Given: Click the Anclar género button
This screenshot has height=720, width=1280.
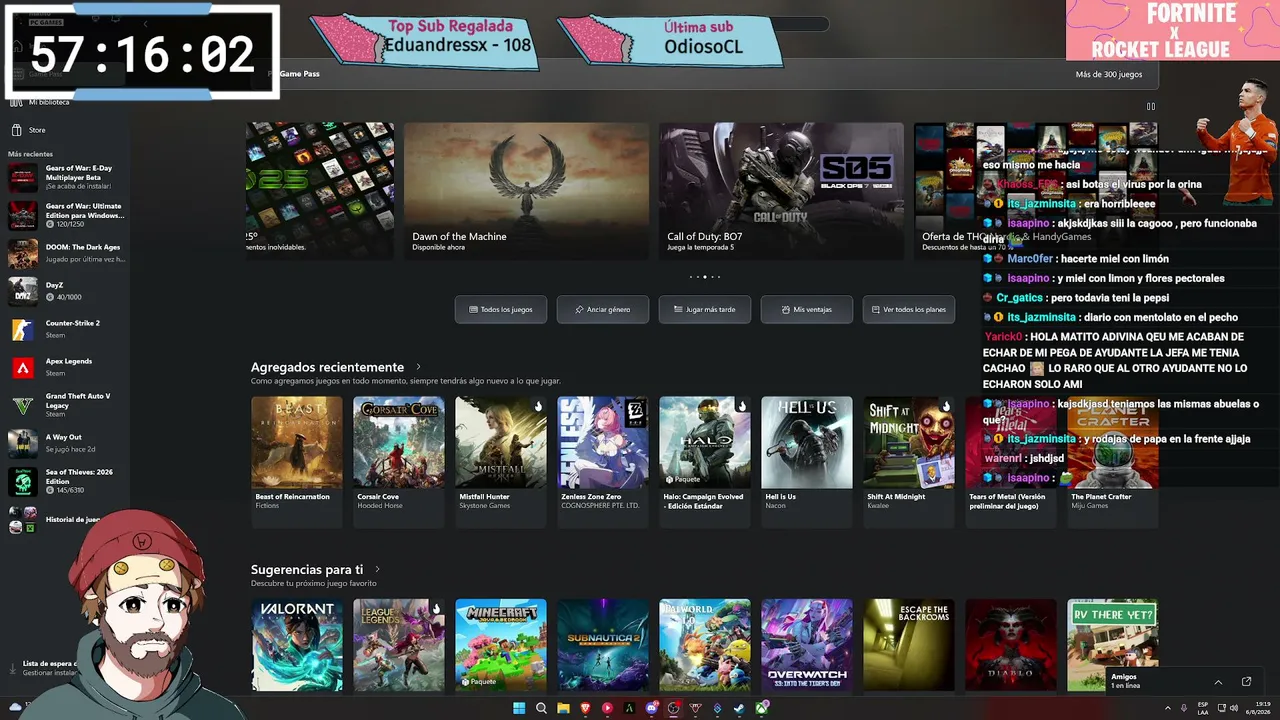Looking at the screenshot, I should click(603, 310).
